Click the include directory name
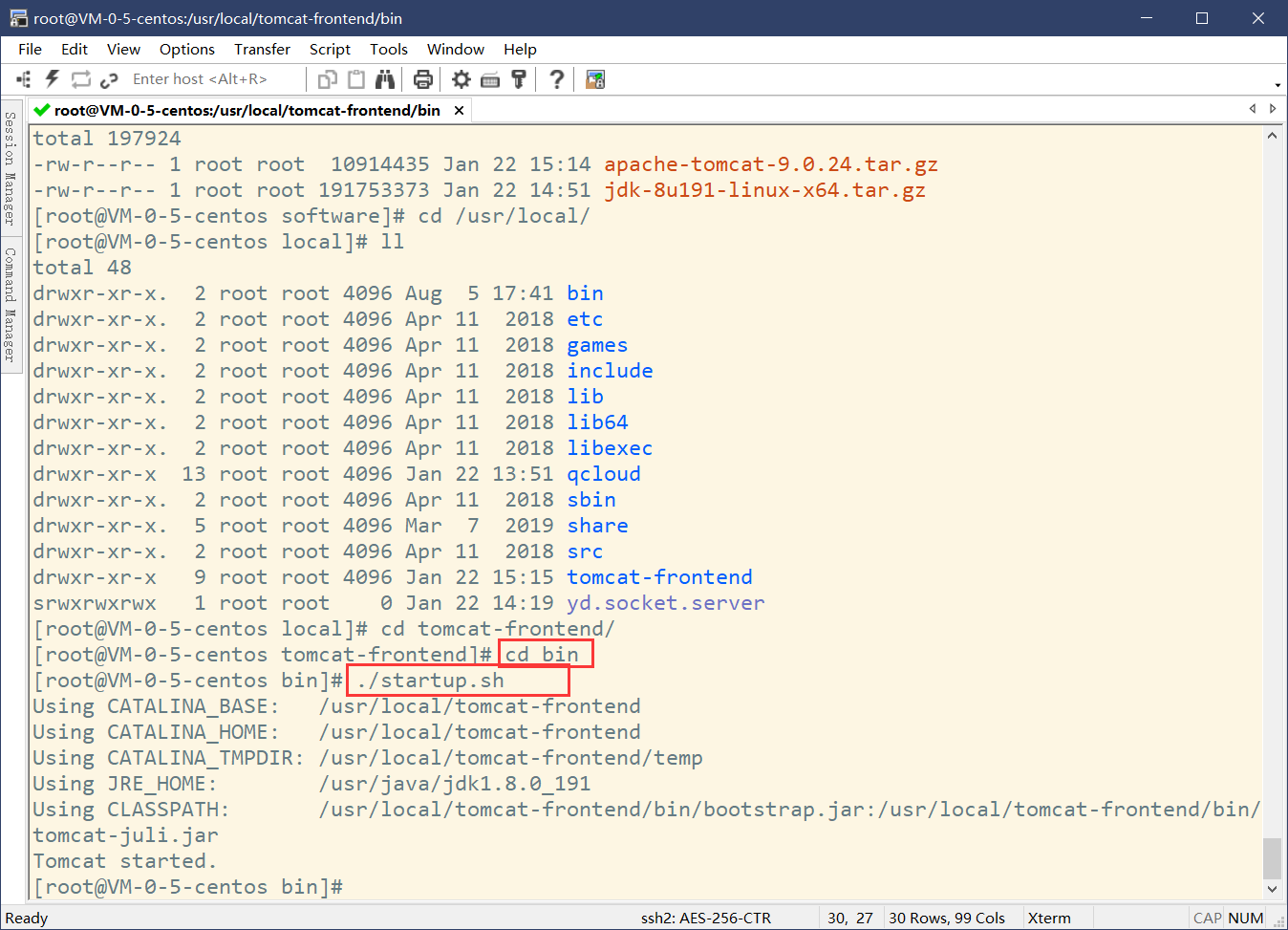1288x930 pixels. [x=610, y=371]
